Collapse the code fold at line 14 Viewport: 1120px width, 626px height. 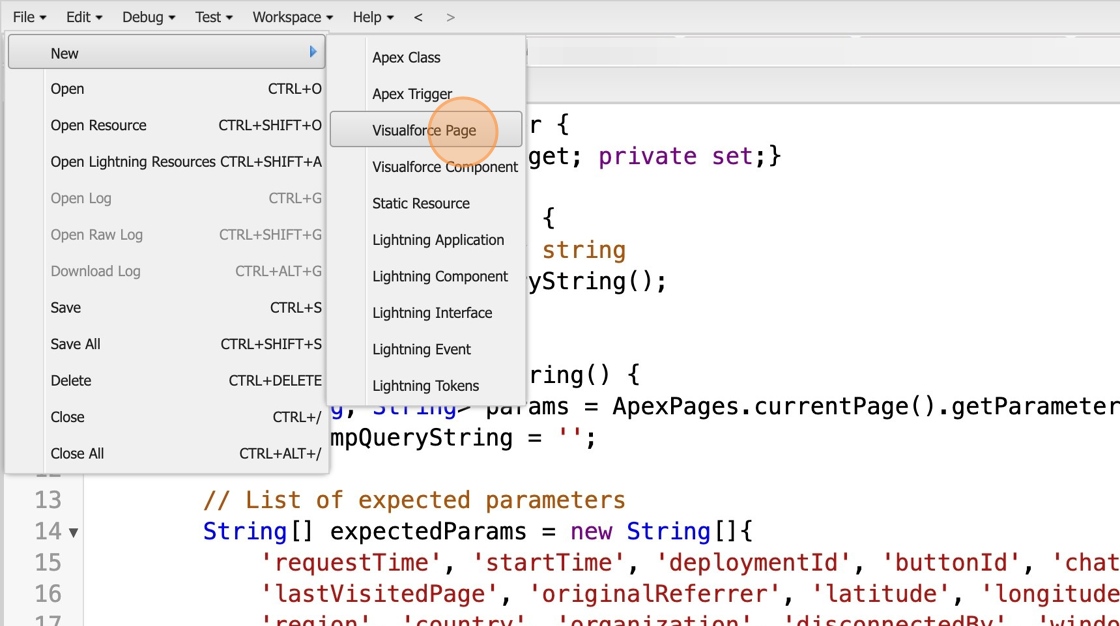point(74,532)
